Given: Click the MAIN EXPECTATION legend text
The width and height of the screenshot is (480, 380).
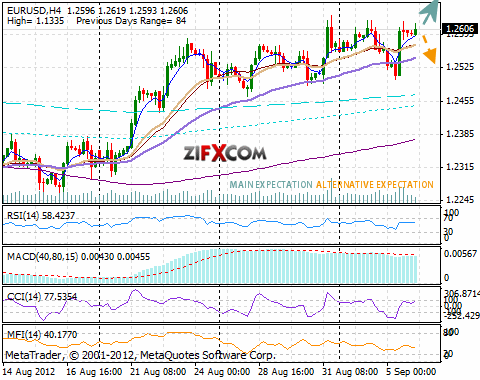Looking at the screenshot, I should (x=271, y=185).
